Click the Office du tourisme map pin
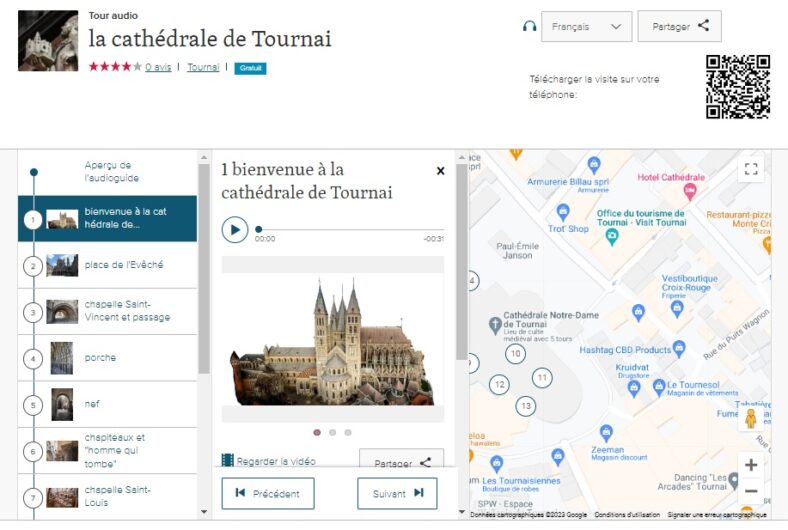This screenshot has height=530, width=788. pos(612,237)
